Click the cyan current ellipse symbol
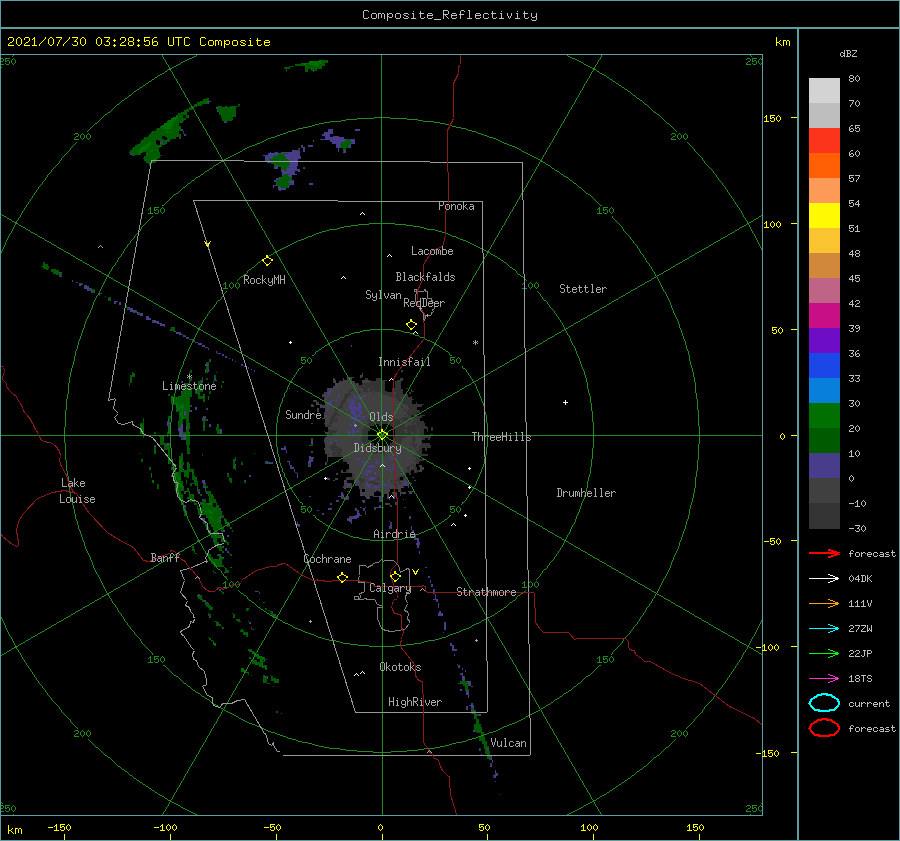The width and height of the screenshot is (900, 841). coord(824,703)
